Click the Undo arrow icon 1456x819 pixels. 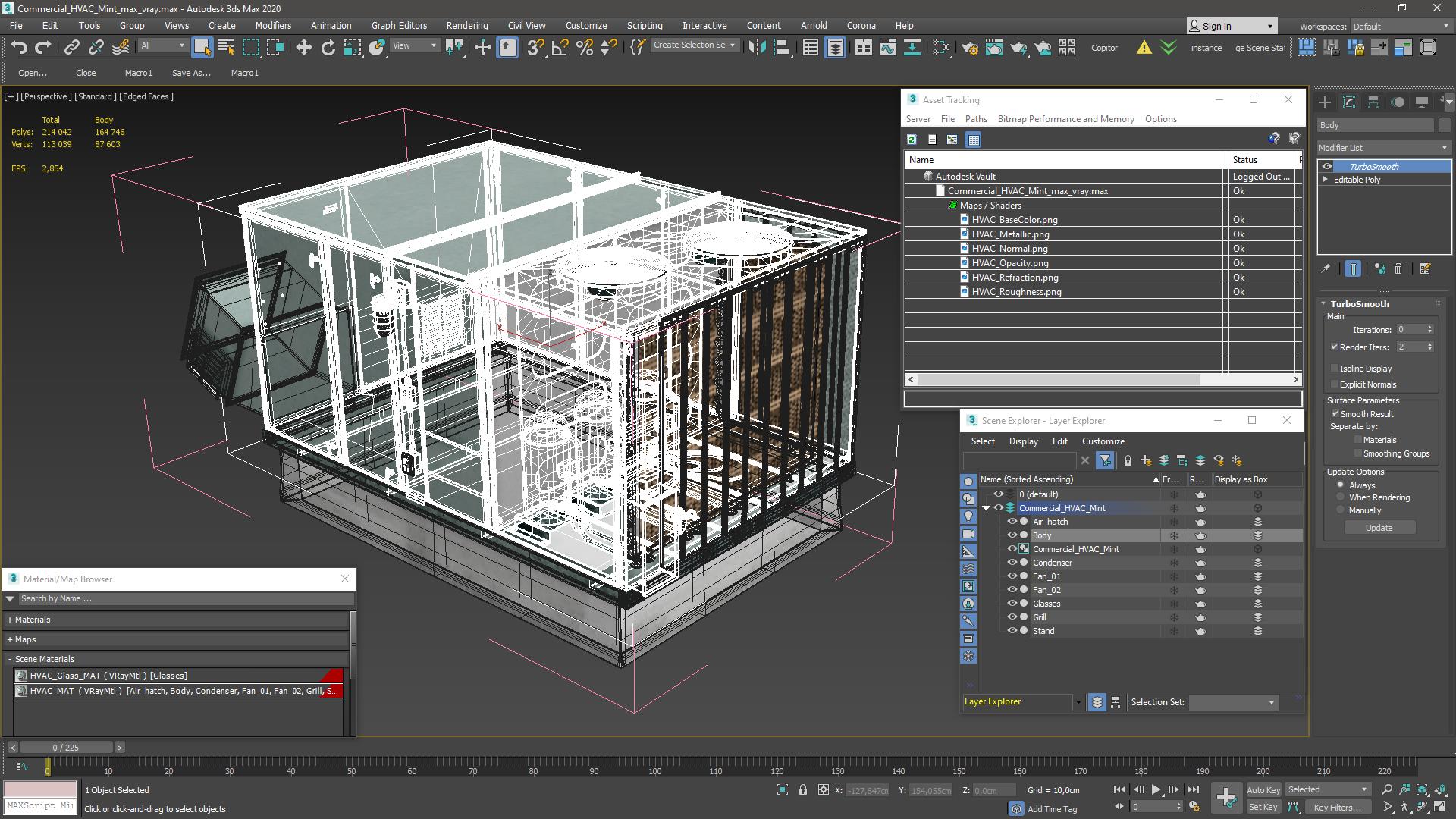(19, 47)
